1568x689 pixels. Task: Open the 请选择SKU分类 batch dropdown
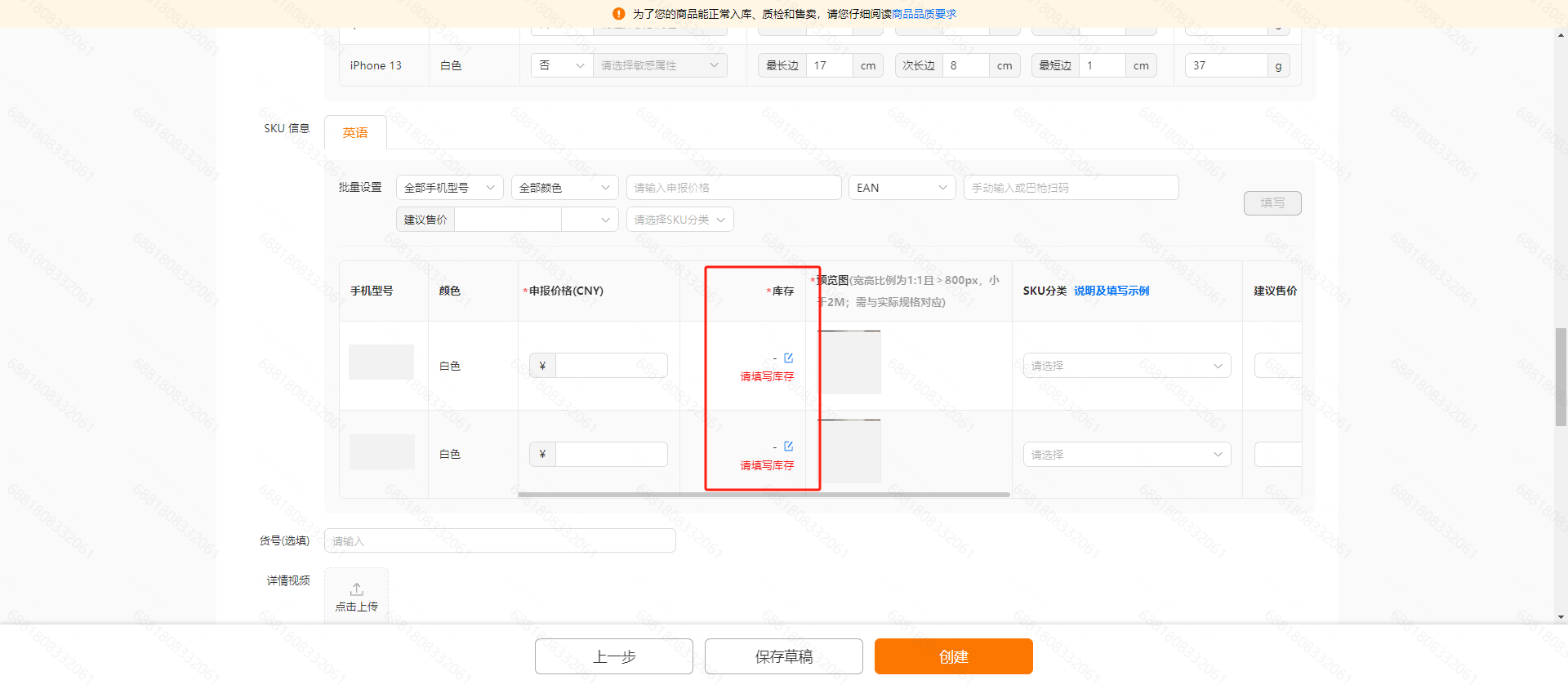(679, 220)
